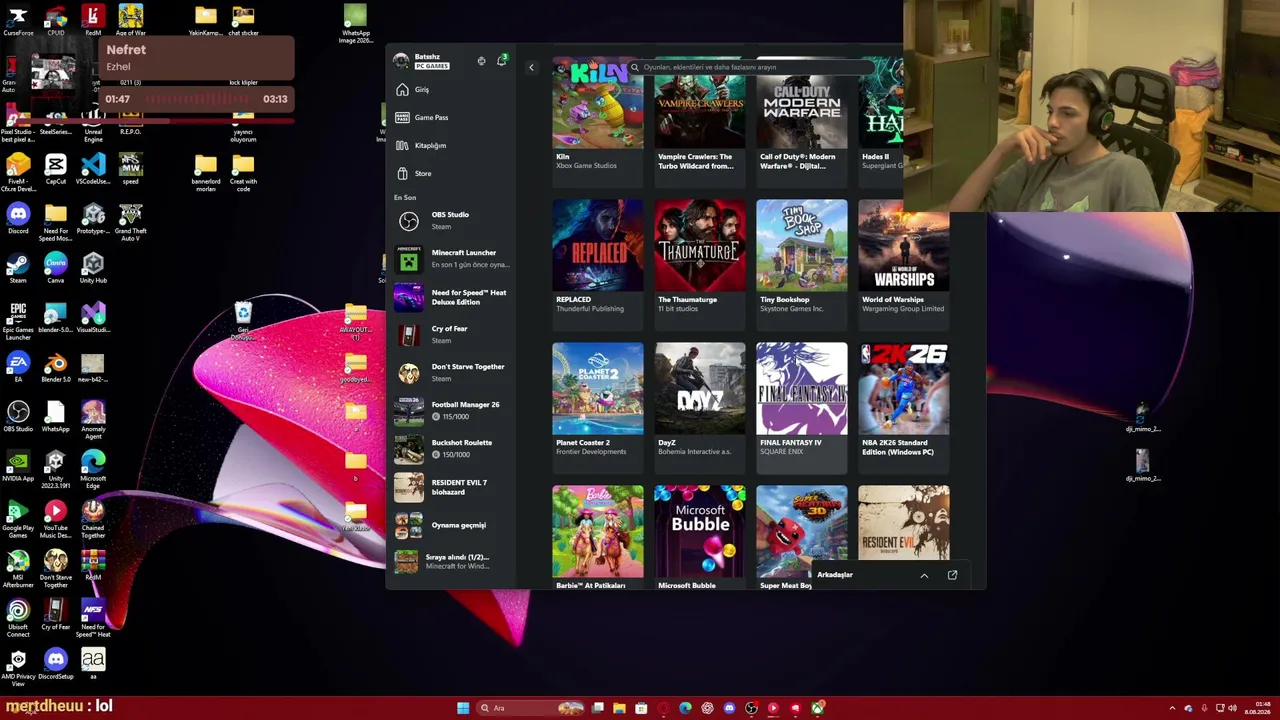Open the Barbie At Patikaları game tile
This screenshot has width=1280, height=720.
pyautogui.click(x=598, y=537)
